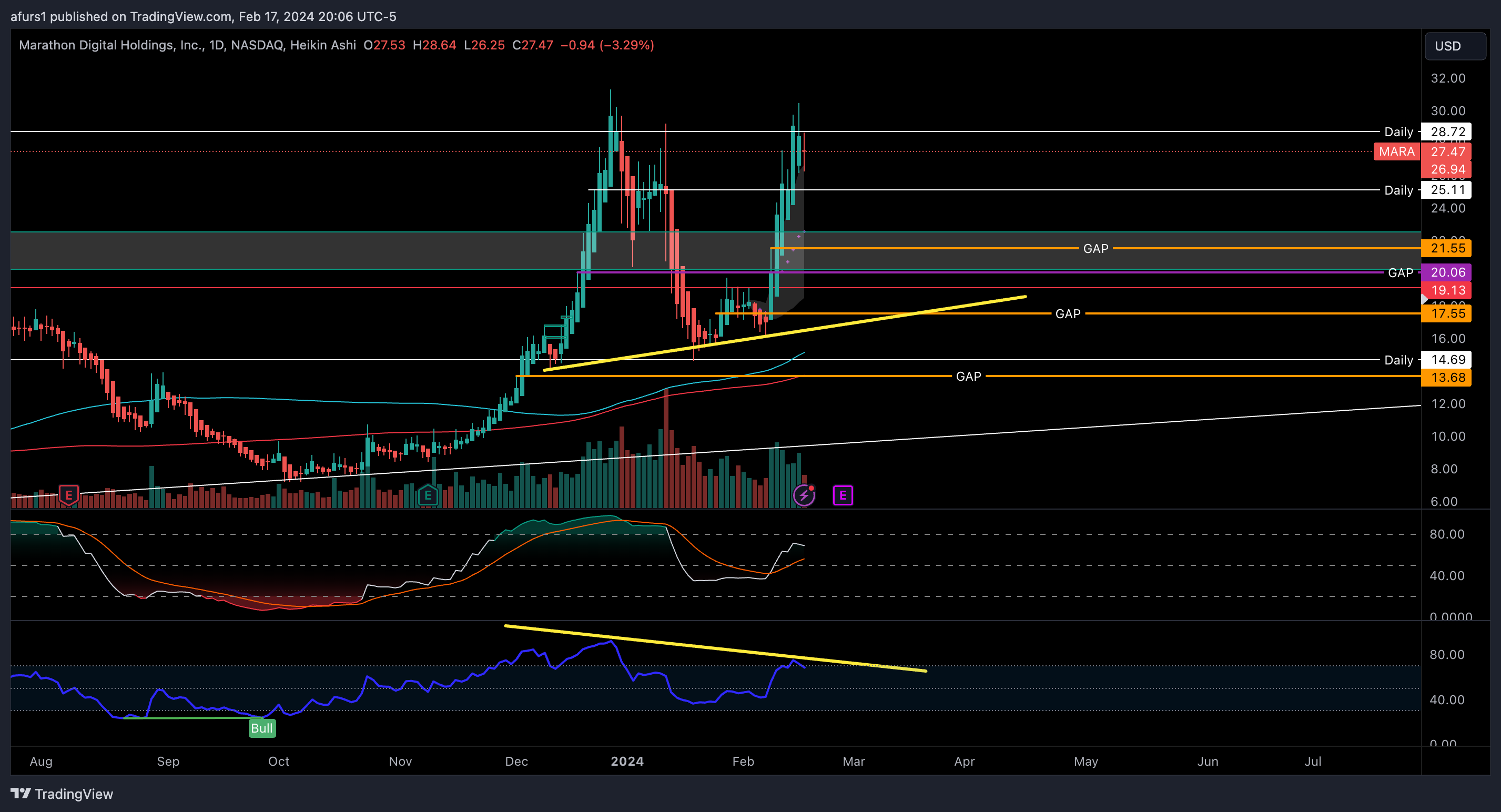The height and width of the screenshot is (812, 1501).
Task: Click the high value H28.64
Action: [434, 45]
